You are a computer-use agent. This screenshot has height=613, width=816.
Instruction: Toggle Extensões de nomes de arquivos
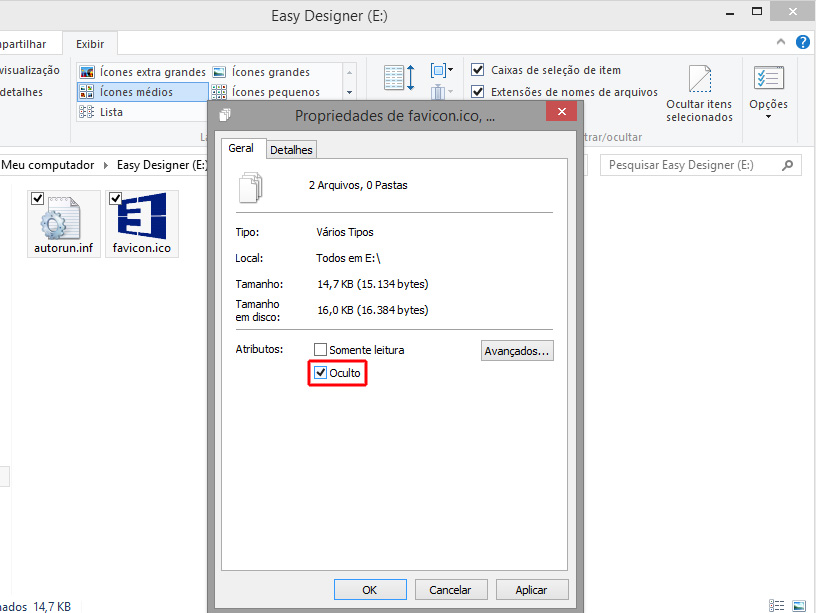click(478, 92)
